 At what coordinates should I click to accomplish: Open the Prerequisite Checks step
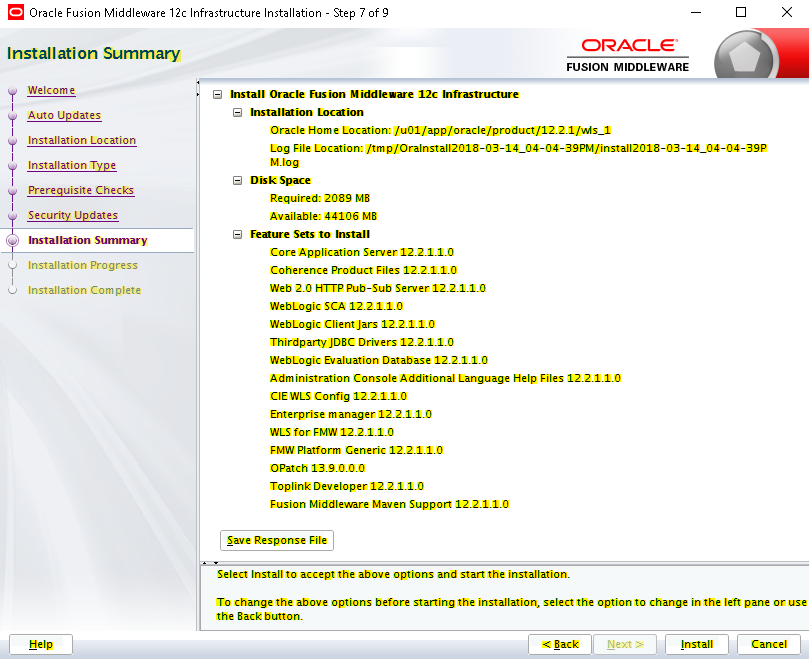pos(80,190)
